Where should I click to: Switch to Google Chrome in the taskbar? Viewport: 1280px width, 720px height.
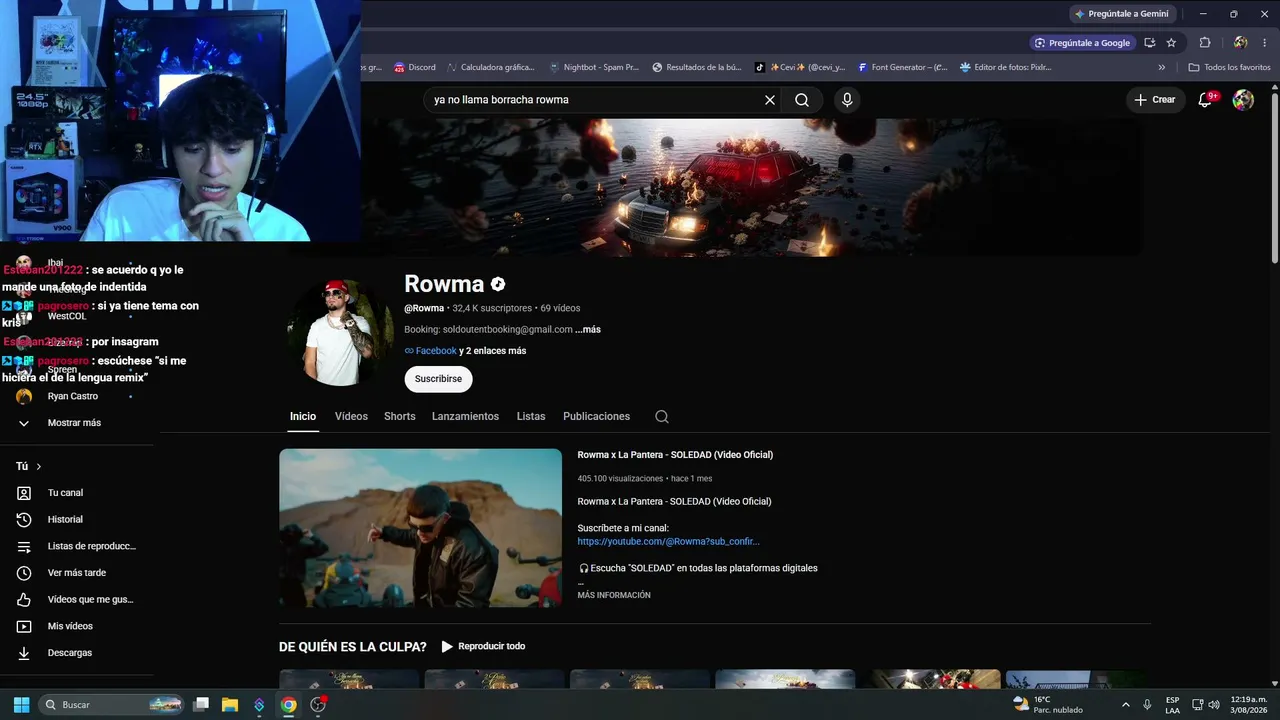tap(289, 705)
